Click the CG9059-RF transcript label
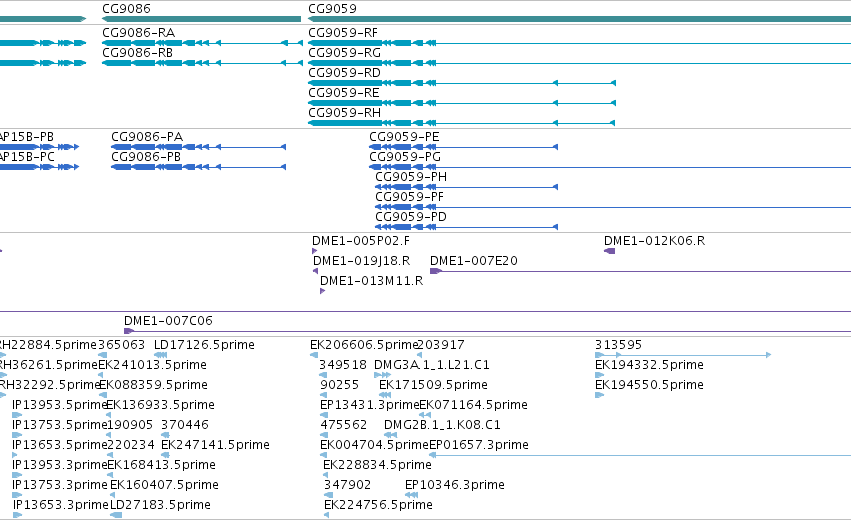 click(343, 33)
